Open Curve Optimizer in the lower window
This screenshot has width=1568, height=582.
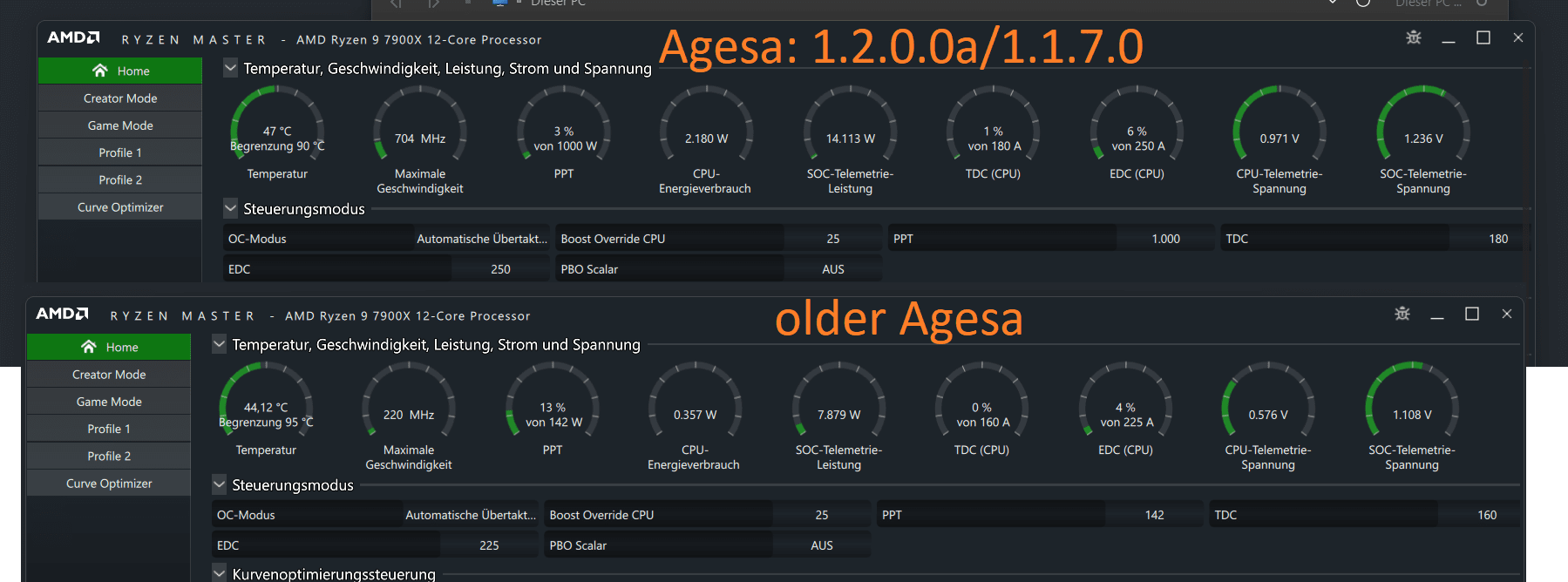click(x=109, y=484)
